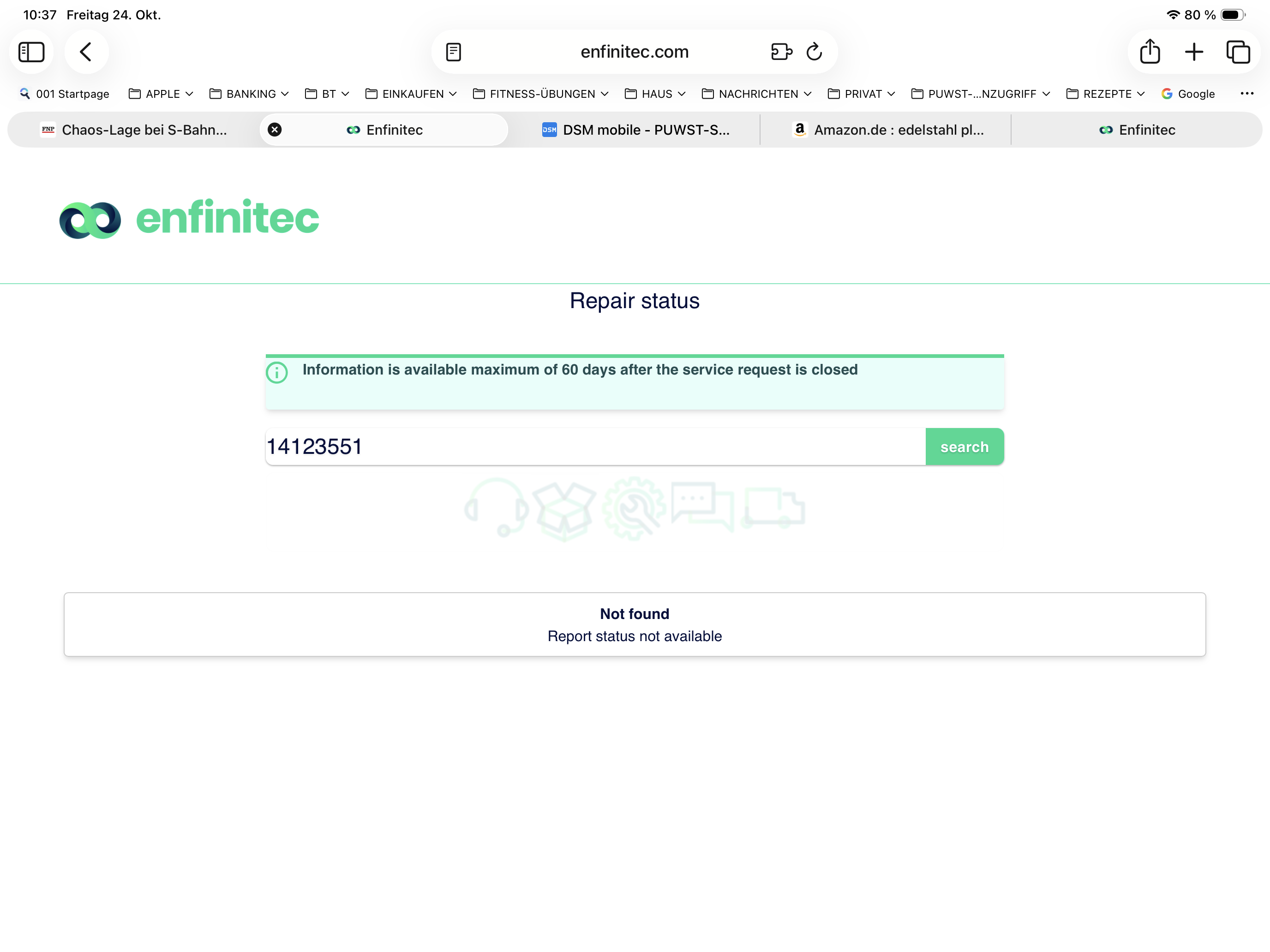
Task: Go back to the previous page
Action: coord(86,52)
